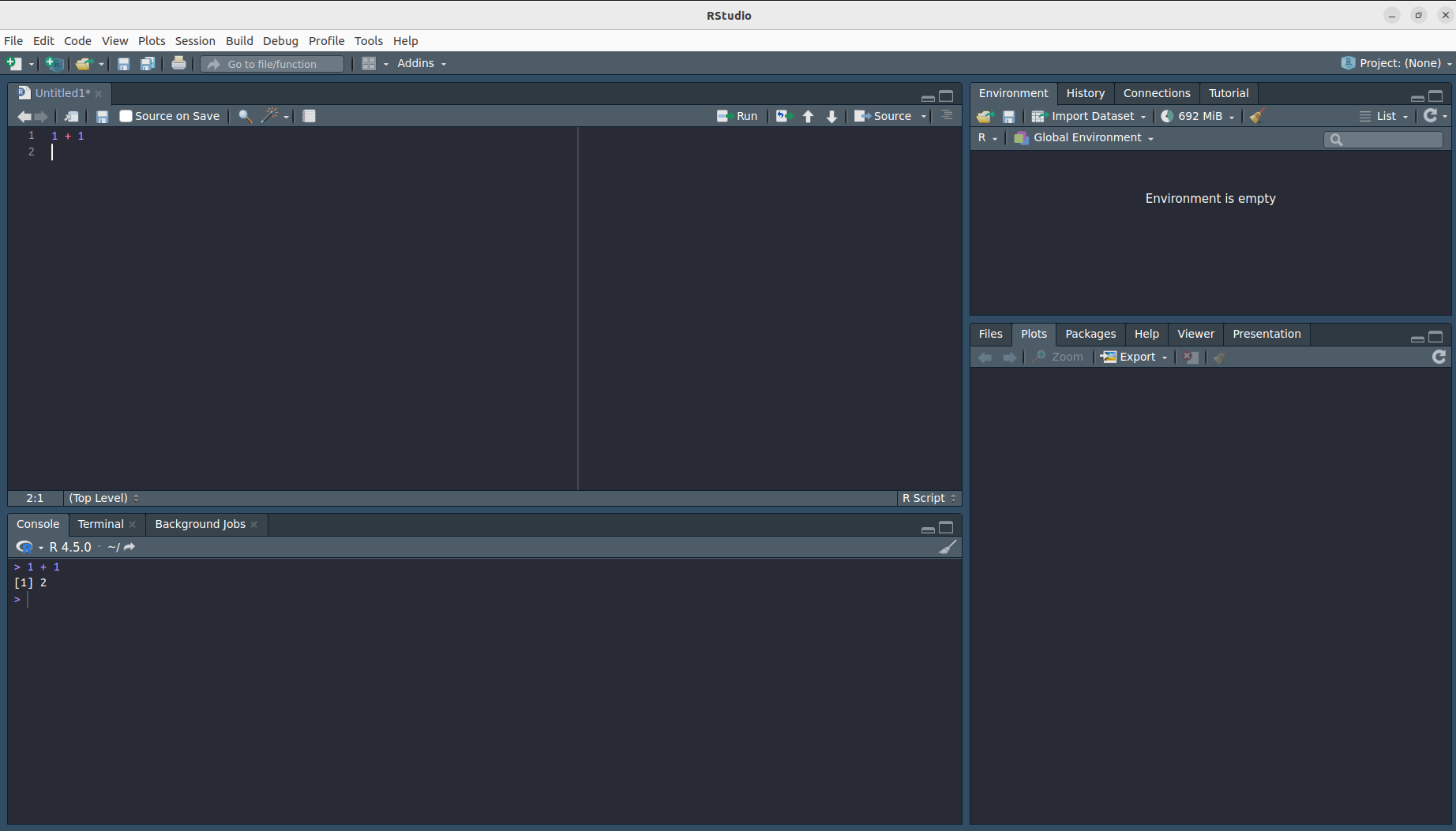This screenshot has width=1456, height=831.
Task: Close the Terminal tab
Action: pos(133,525)
